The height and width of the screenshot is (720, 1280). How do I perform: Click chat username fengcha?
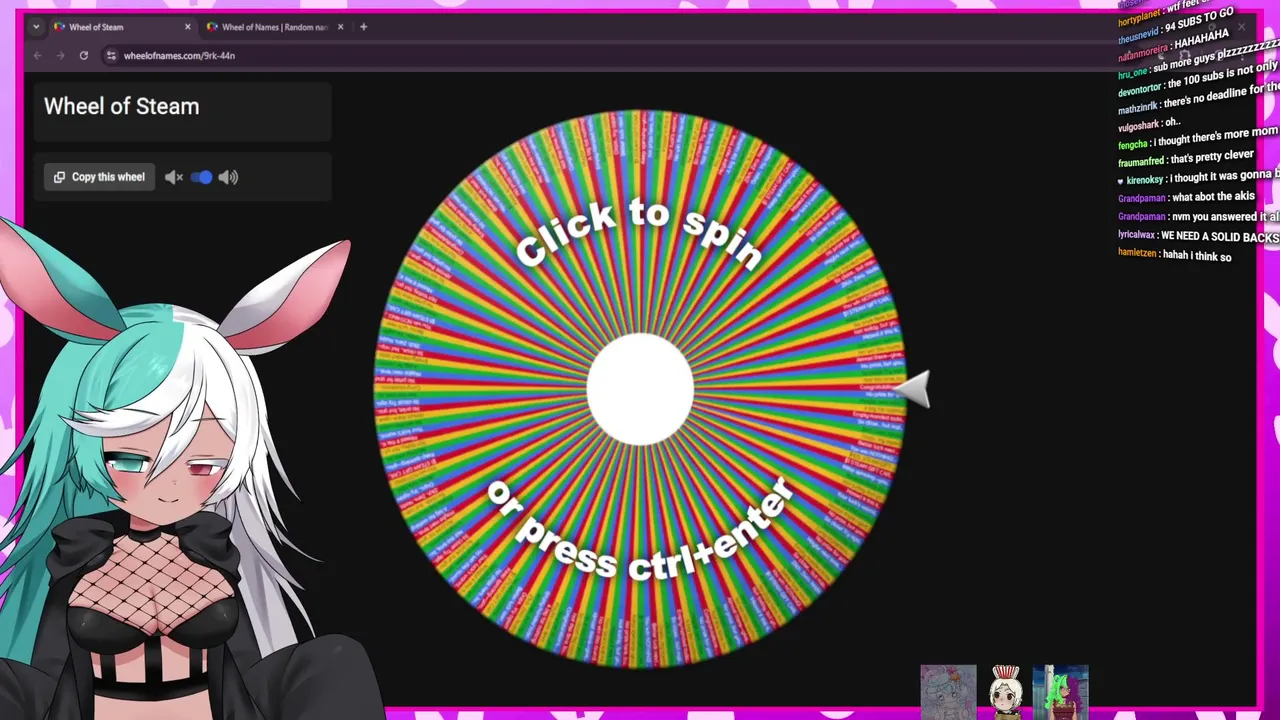coord(1133,144)
